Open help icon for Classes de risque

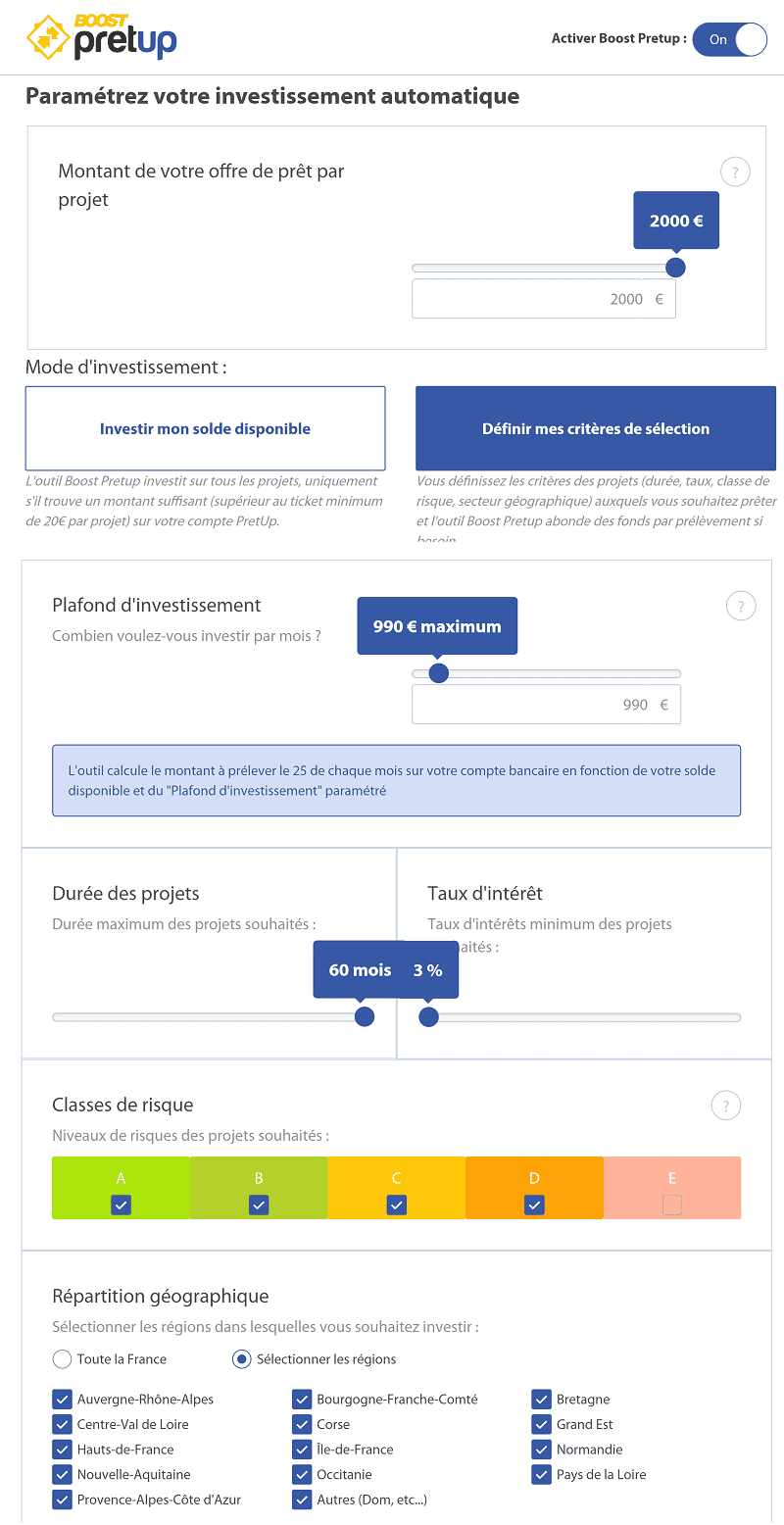(726, 1106)
